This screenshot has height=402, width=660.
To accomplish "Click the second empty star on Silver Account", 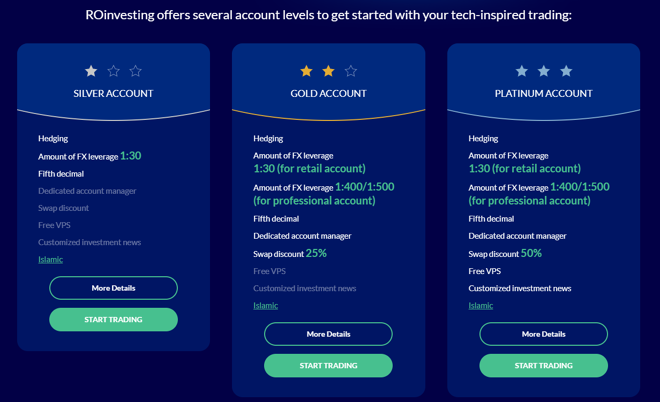I will coord(113,71).
